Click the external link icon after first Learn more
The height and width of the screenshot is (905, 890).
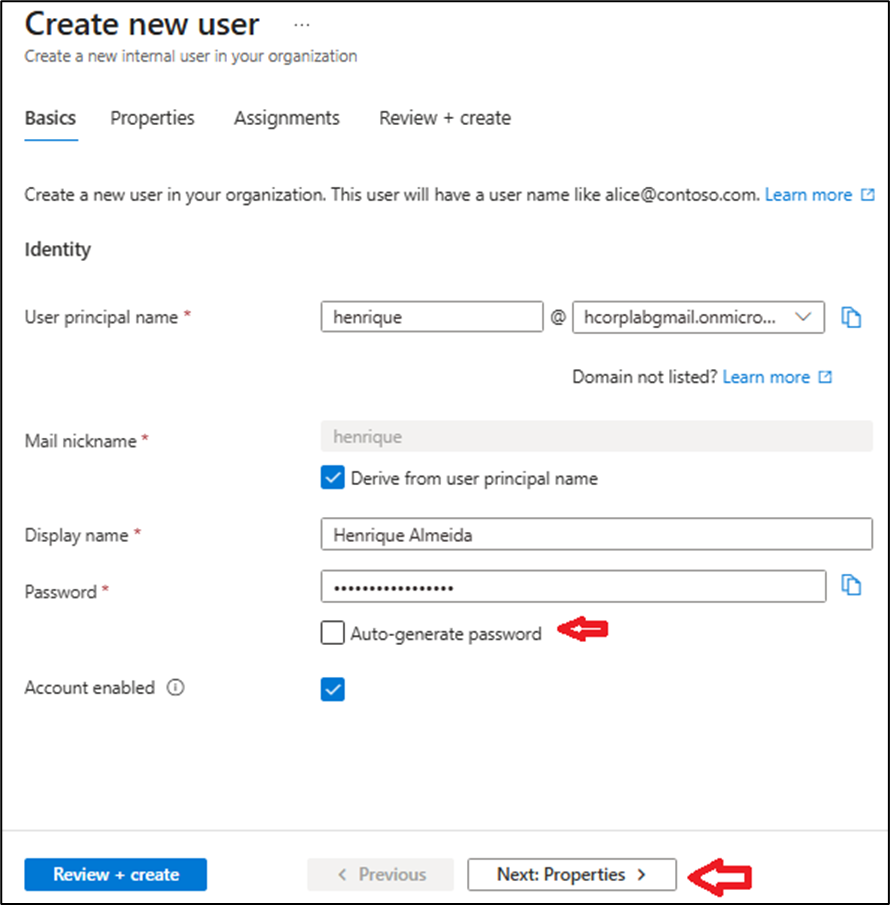point(868,195)
